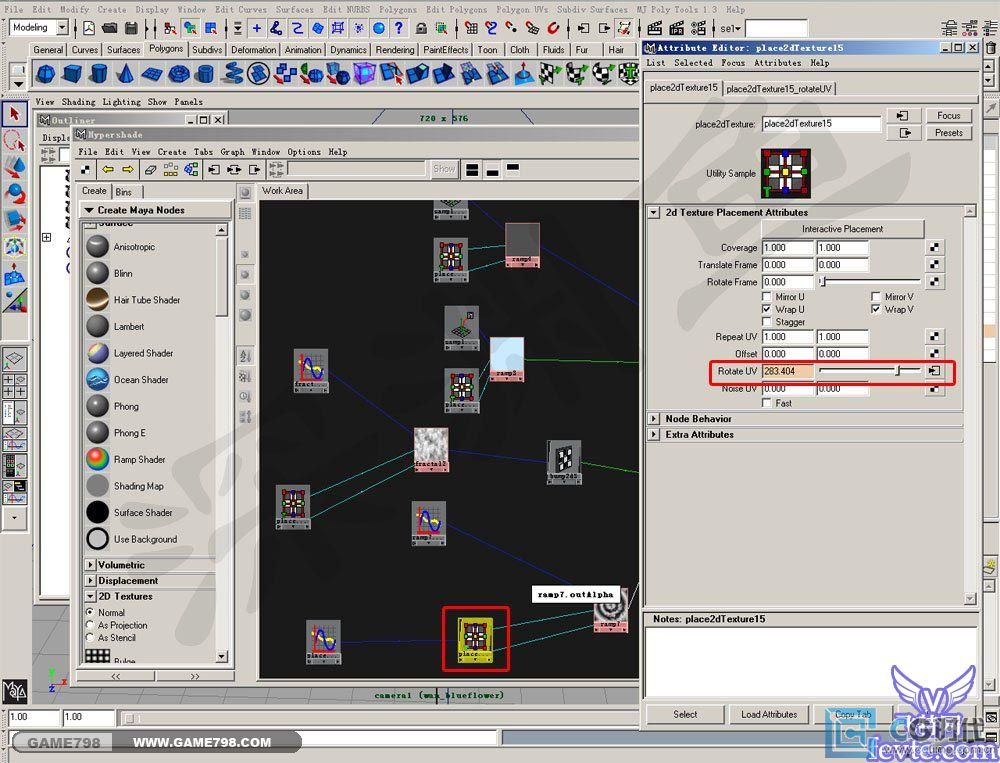The width and height of the screenshot is (1000, 763).
Task: Activate the Select arrow tool
Action: pyautogui.click(x=15, y=114)
